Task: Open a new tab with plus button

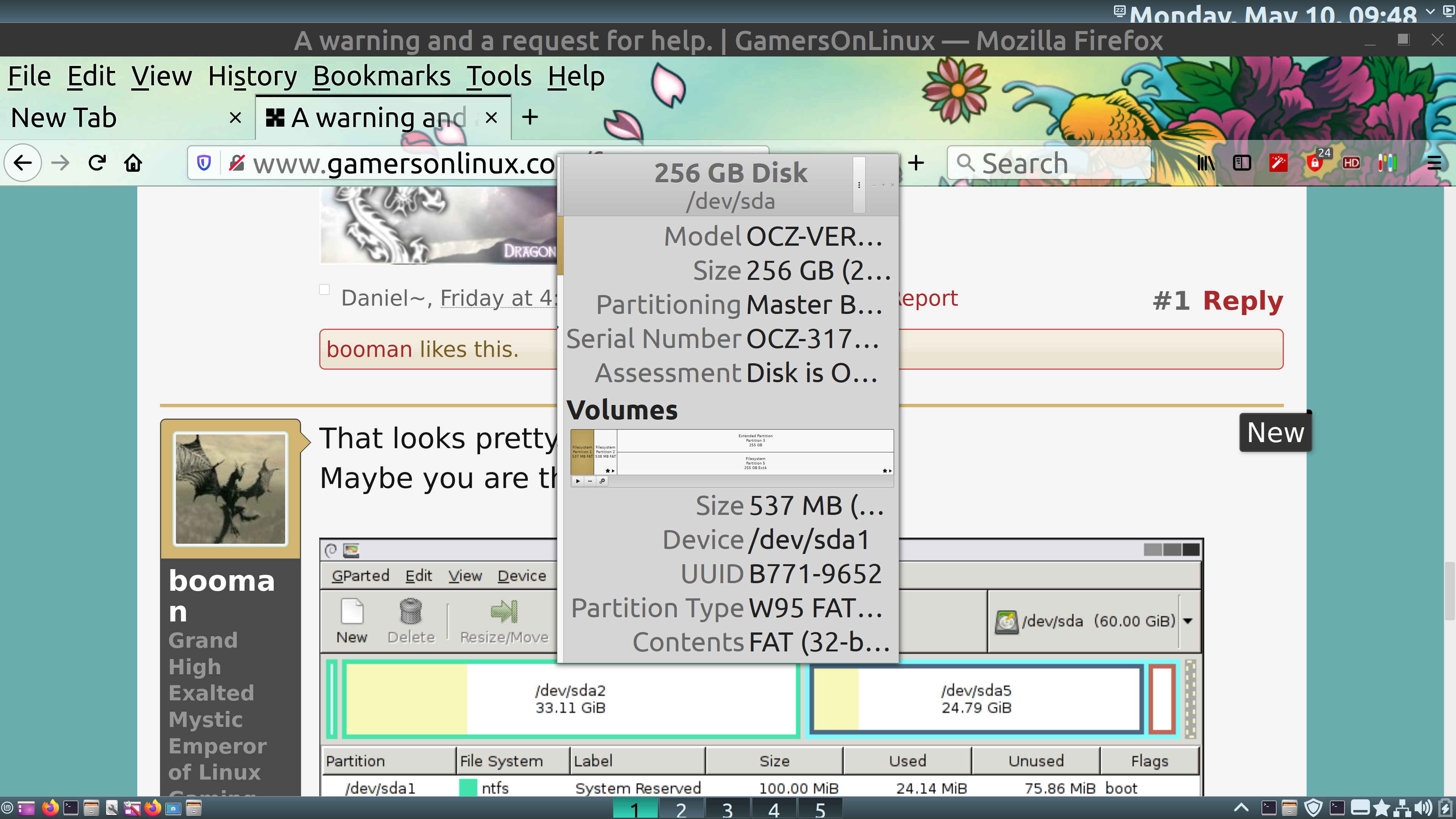Action: coord(530,118)
